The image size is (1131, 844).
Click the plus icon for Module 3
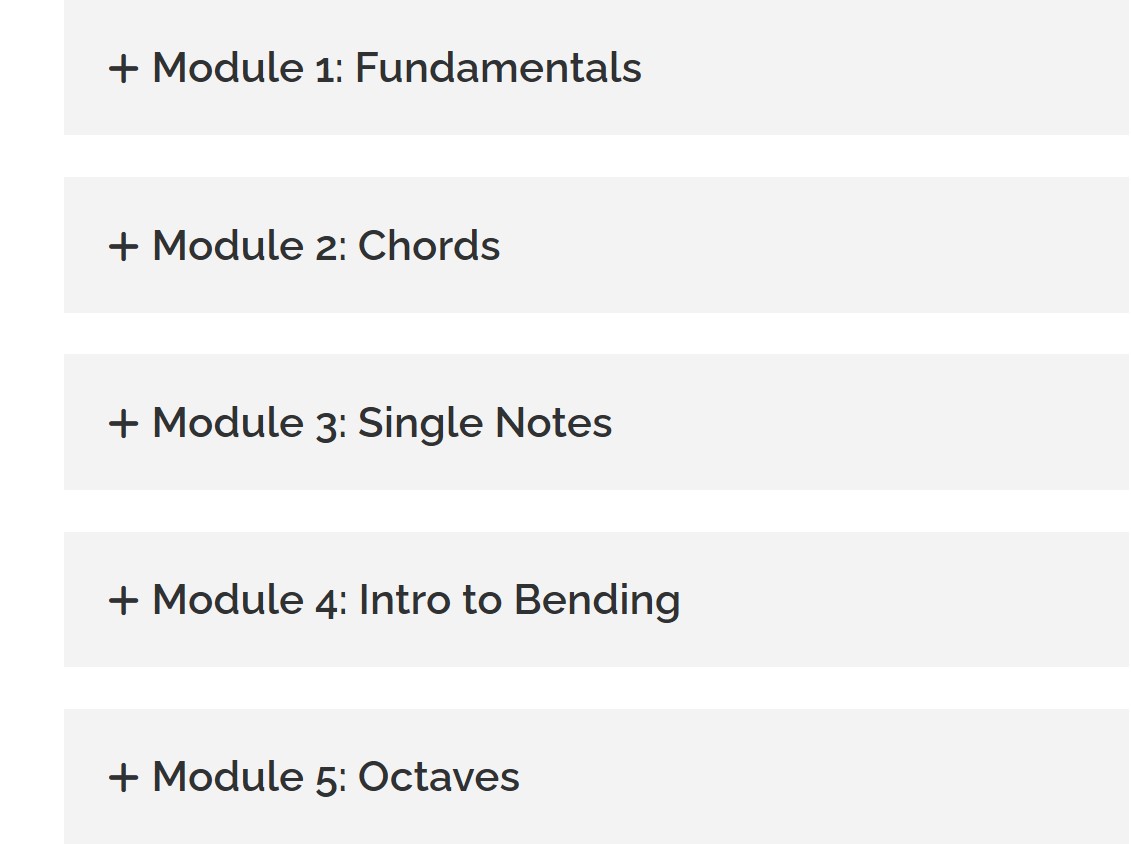coord(123,423)
